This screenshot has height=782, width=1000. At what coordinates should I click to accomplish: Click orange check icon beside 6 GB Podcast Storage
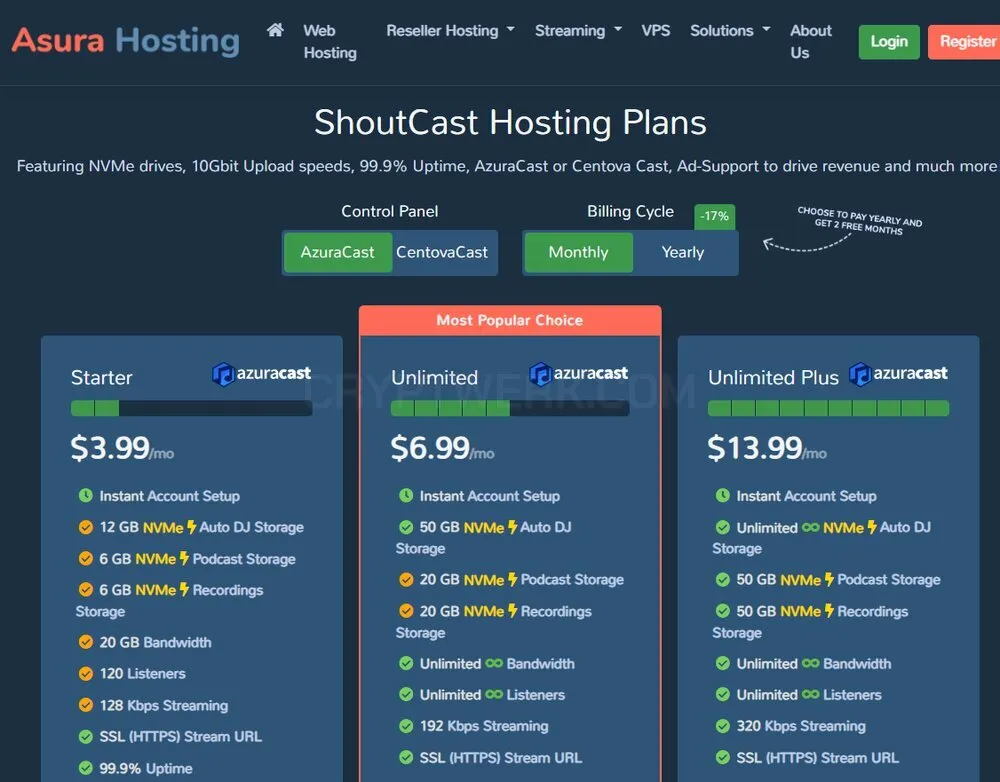[x=85, y=559]
